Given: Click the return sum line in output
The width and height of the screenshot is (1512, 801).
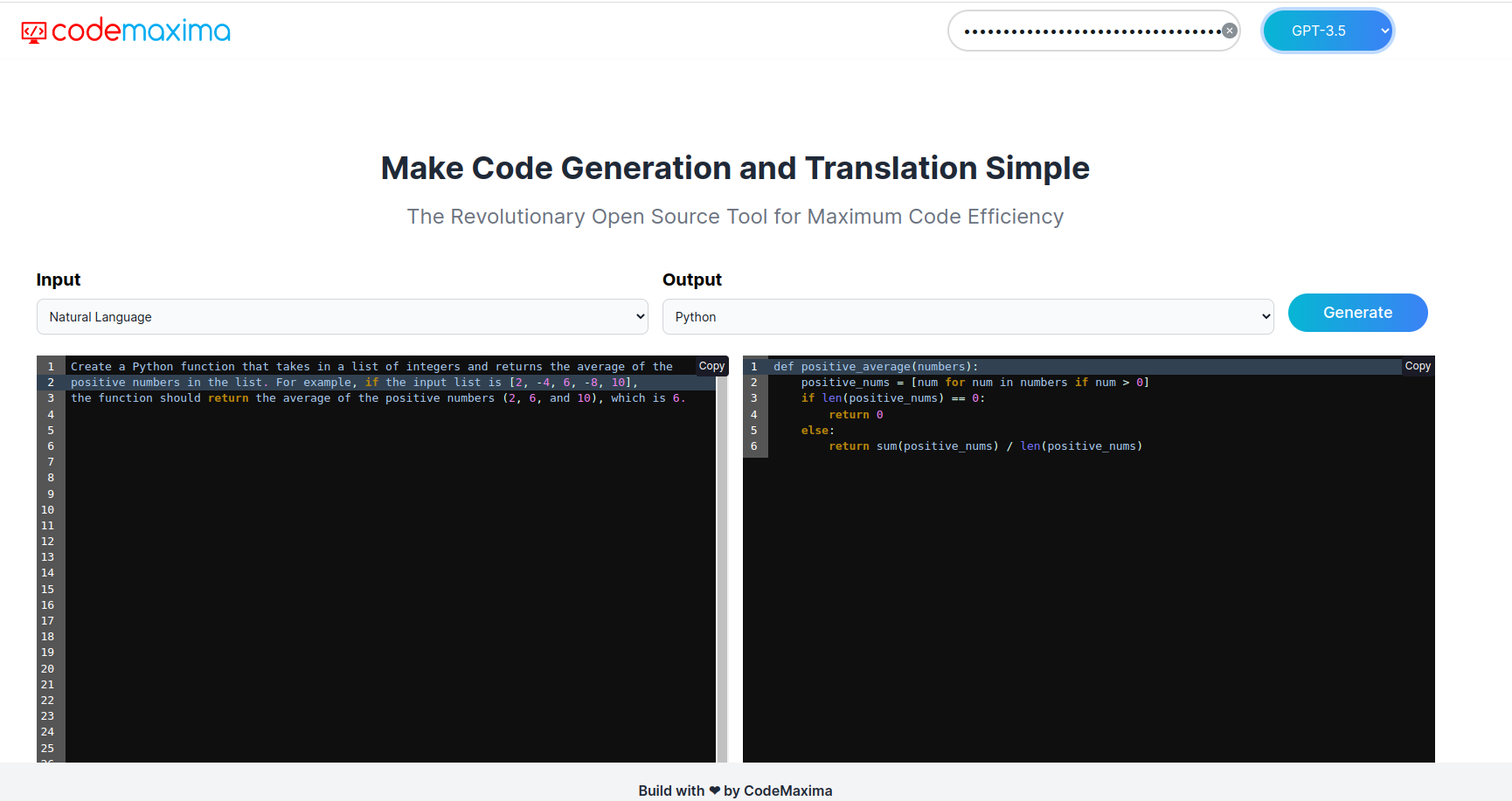Looking at the screenshot, I should coord(984,446).
